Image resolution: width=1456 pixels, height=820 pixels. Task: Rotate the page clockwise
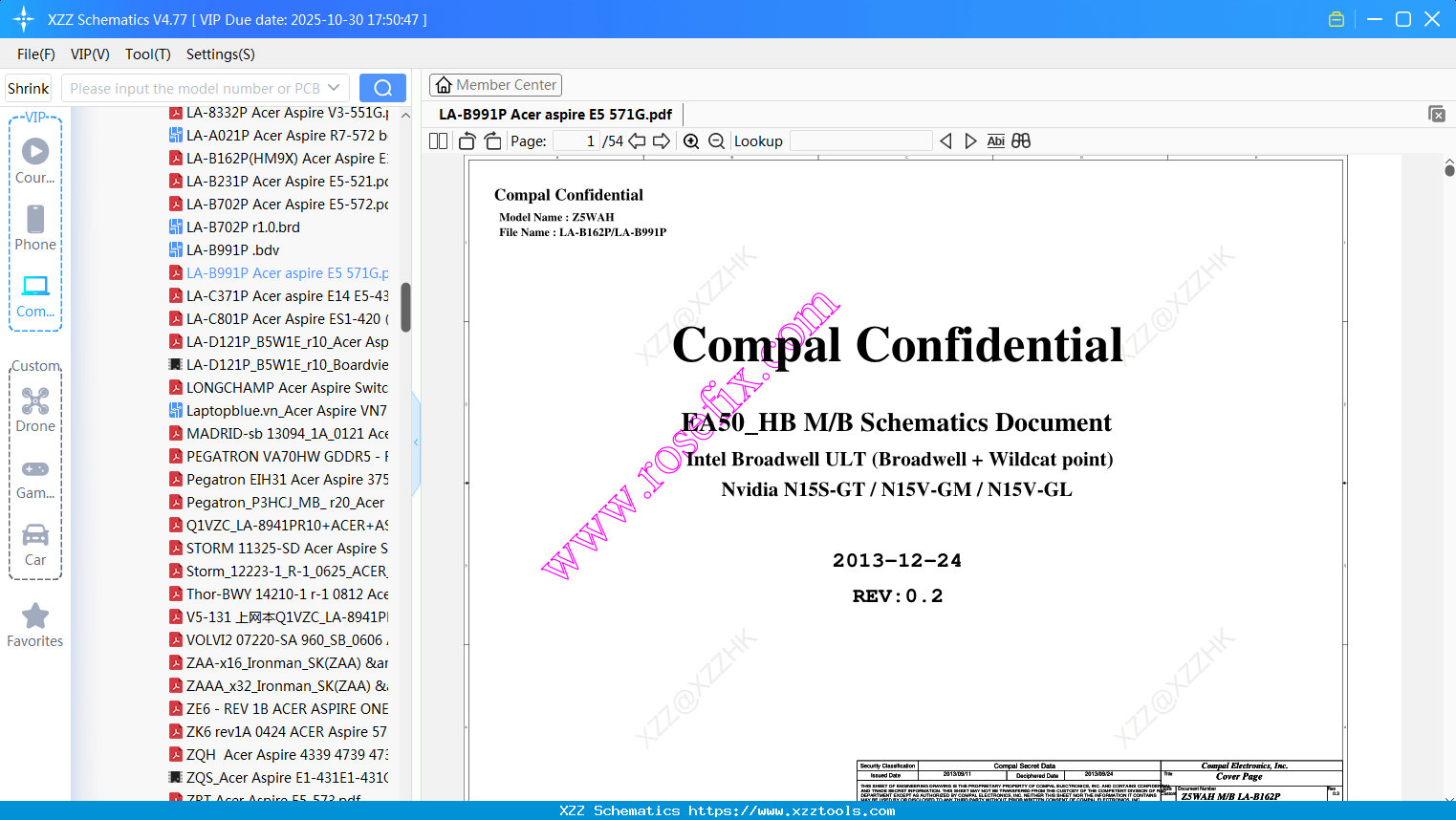[x=492, y=141]
